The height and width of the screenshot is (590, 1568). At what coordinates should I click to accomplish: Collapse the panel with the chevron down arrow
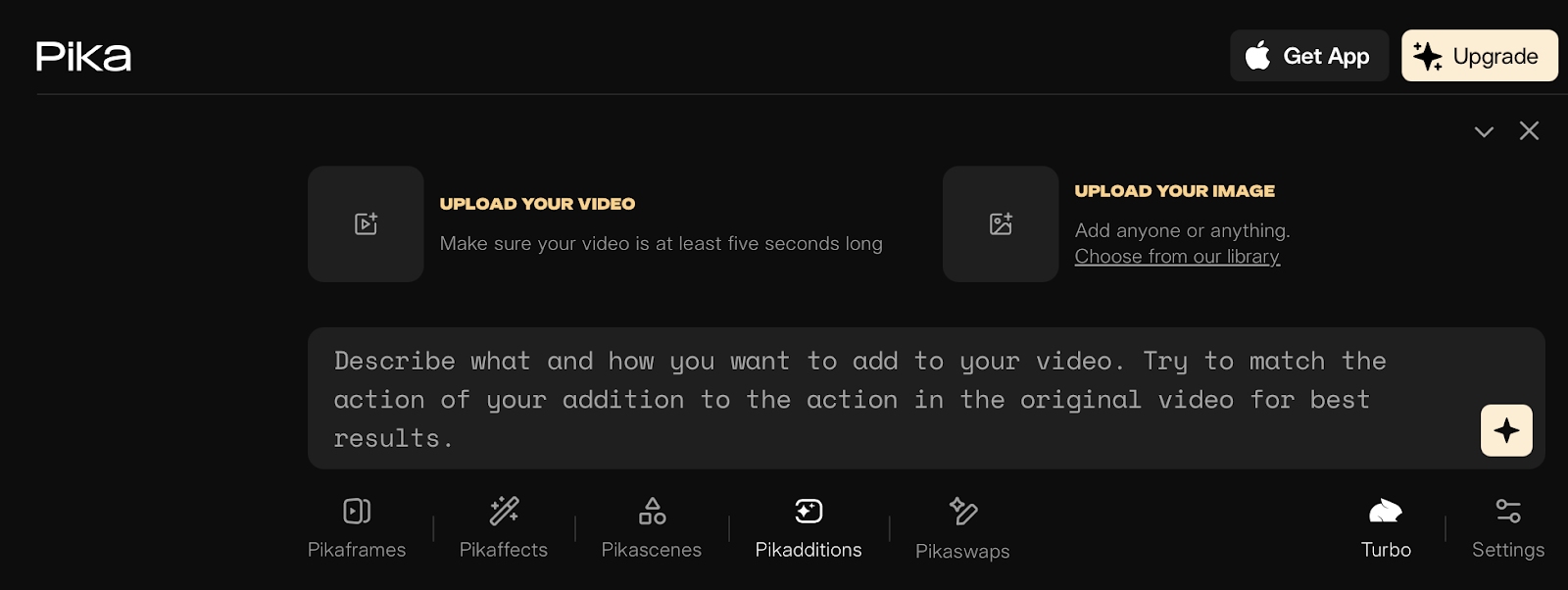point(1484,131)
